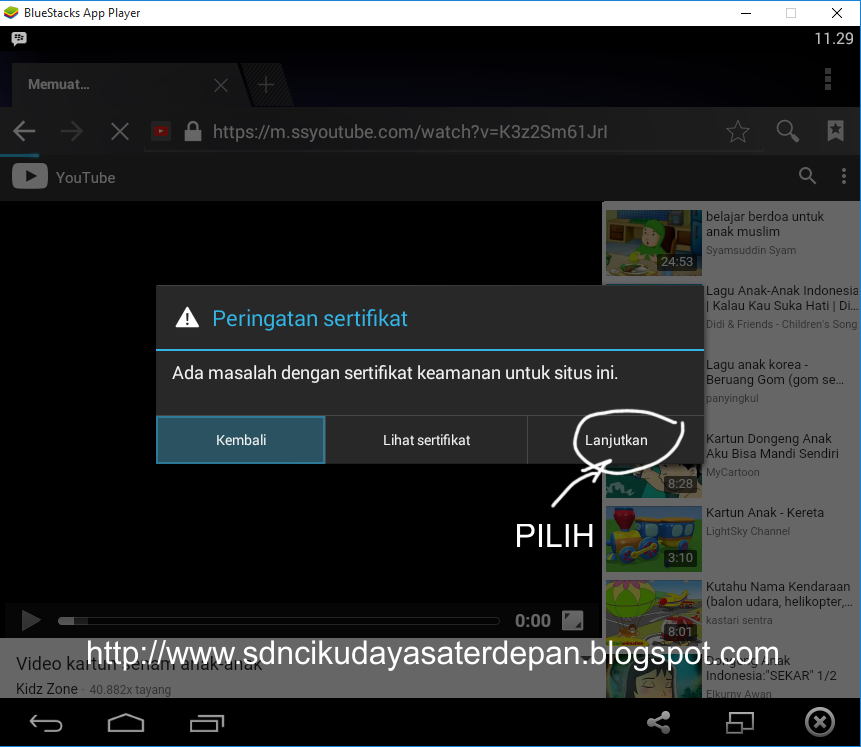861x747 pixels.
Task: Toggle video fullscreen icon
Action: (x=572, y=621)
